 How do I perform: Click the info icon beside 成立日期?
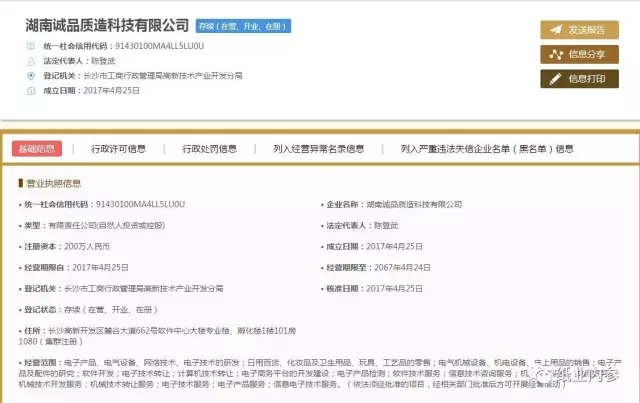(31, 91)
